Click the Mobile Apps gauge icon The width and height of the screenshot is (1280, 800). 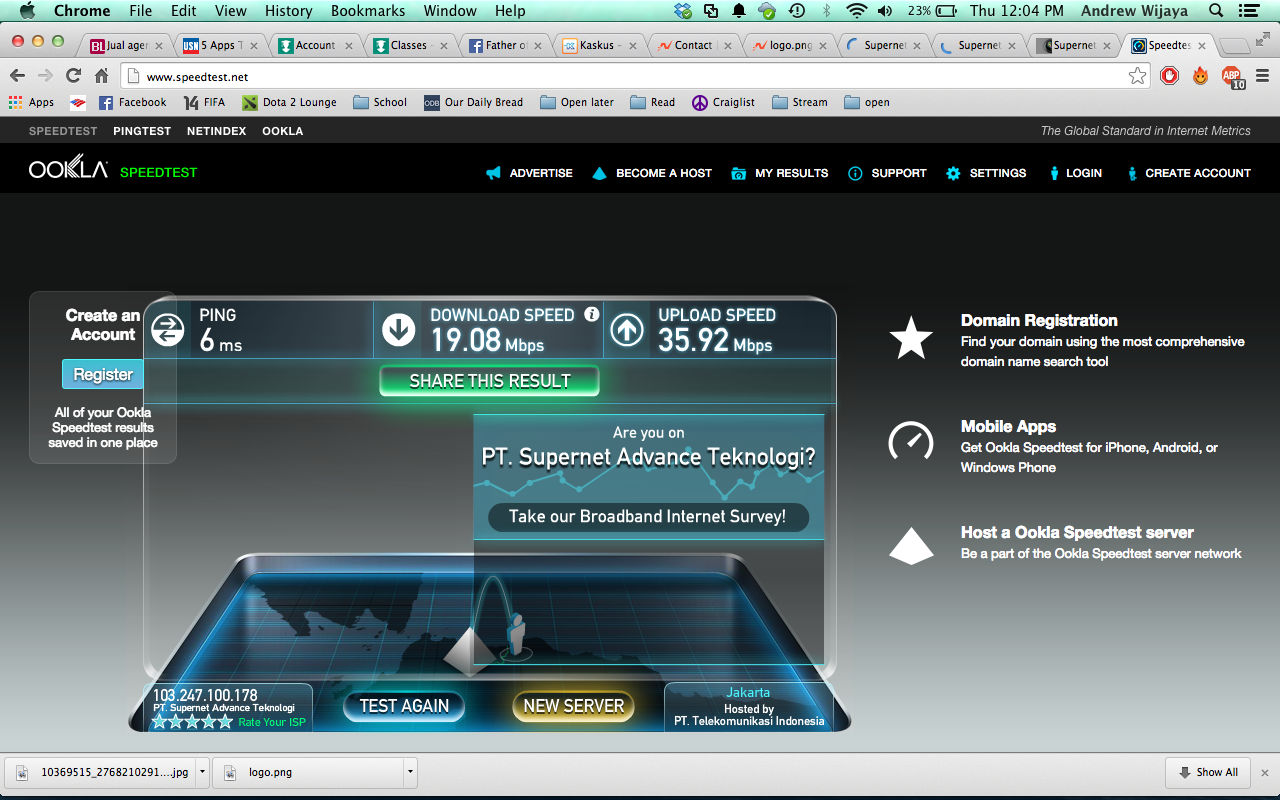[911, 441]
